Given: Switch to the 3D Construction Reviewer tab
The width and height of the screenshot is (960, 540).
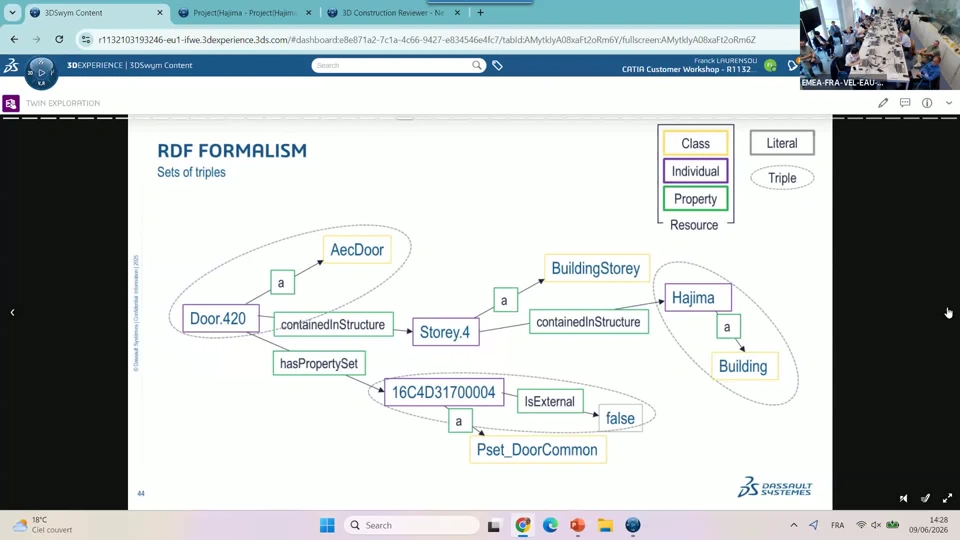Looking at the screenshot, I should [x=392, y=12].
